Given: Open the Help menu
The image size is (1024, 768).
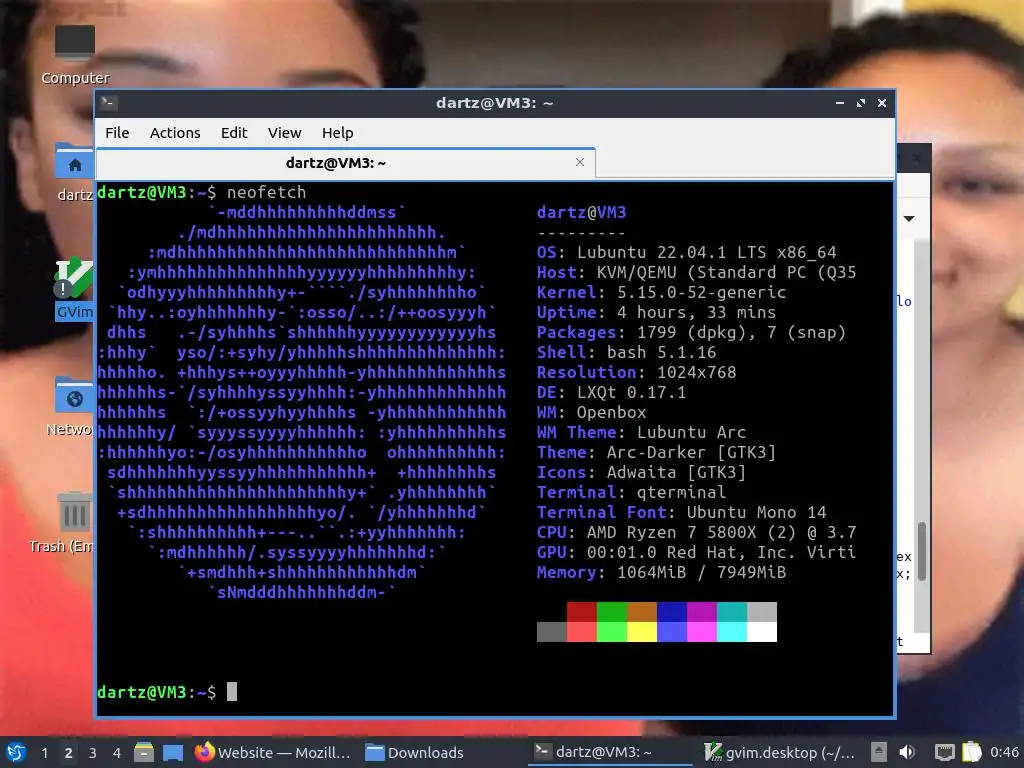Looking at the screenshot, I should coord(338,133).
